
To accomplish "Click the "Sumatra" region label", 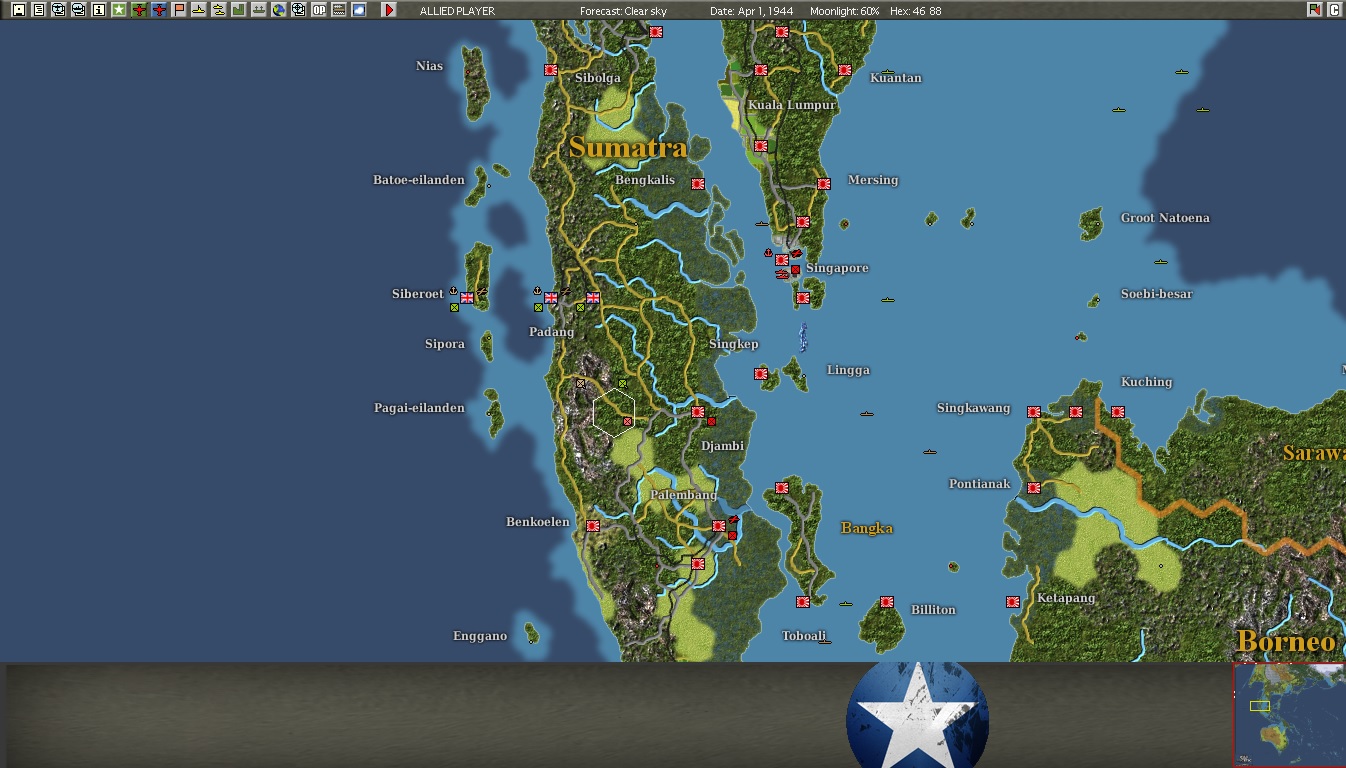I will point(628,148).
